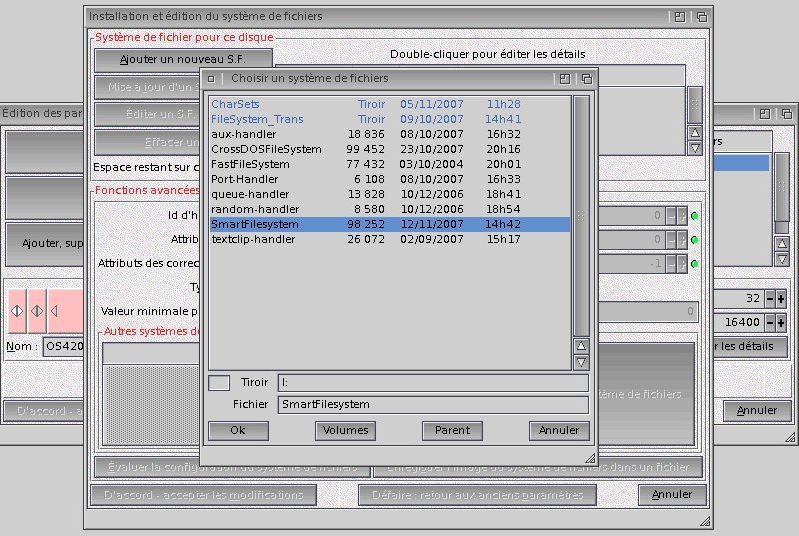Click the Nom field containing OS420
This screenshot has height=536, width=799.
click(x=63, y=347)
